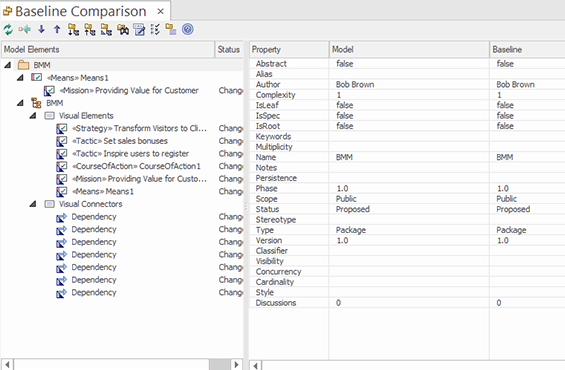Viewport: 565px width, 370px height.
Task: Click folder icon with up arrow
Action: click(90, 30)
